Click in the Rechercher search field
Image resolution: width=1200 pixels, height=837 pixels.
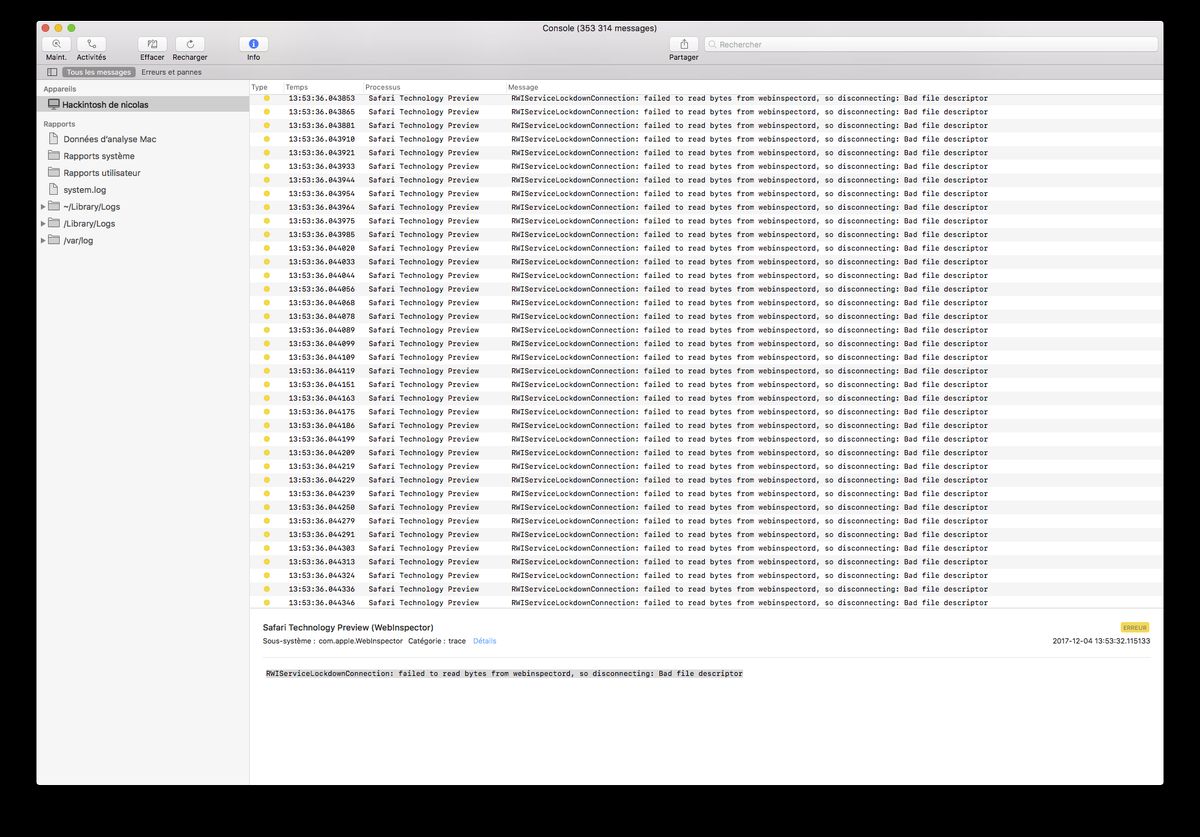point(930,44)
